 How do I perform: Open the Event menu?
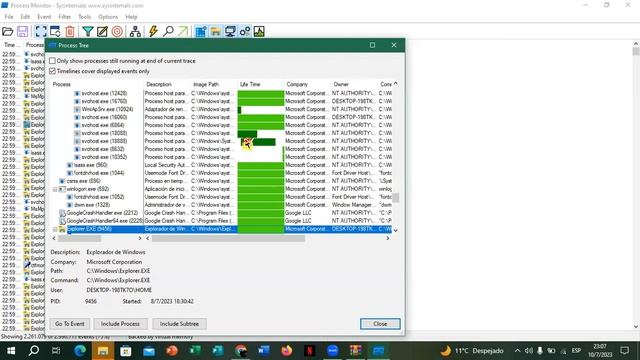(x=44, y=17)
